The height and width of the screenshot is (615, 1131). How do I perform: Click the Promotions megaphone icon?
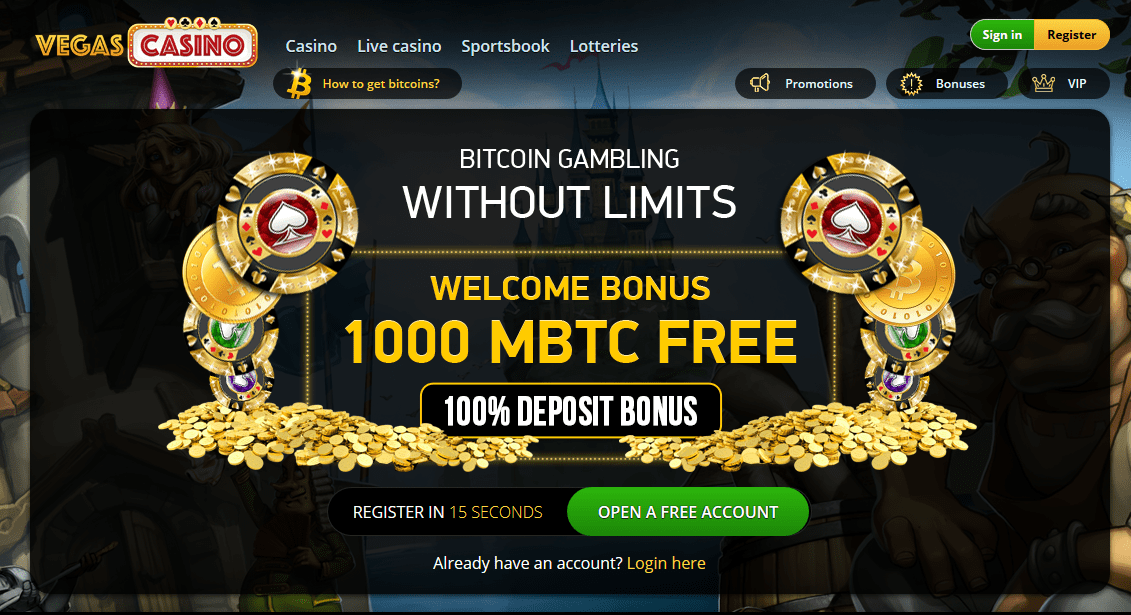coord(760,84)
